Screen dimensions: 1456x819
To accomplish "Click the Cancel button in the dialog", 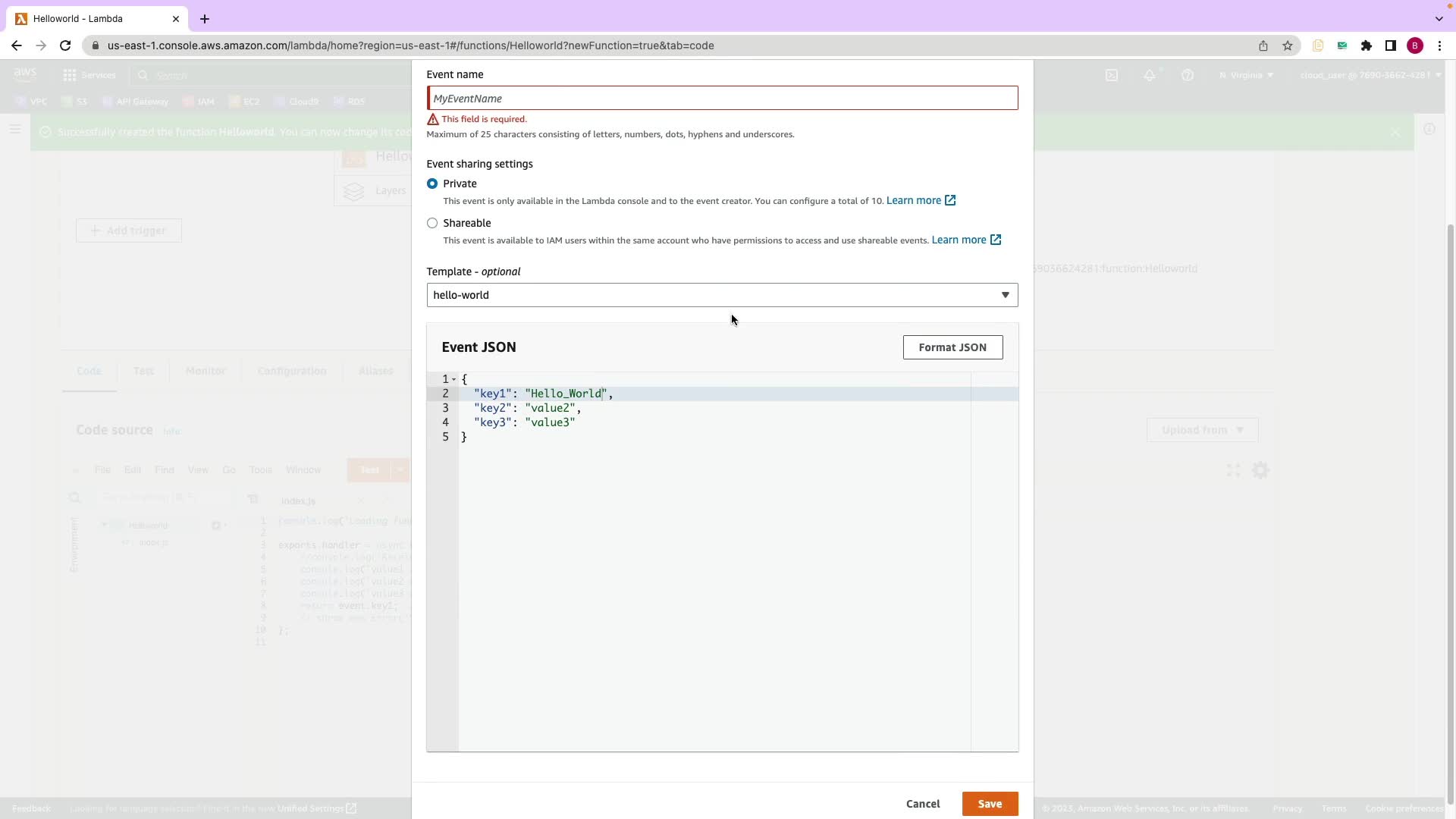I will click(x=923, y=804).
